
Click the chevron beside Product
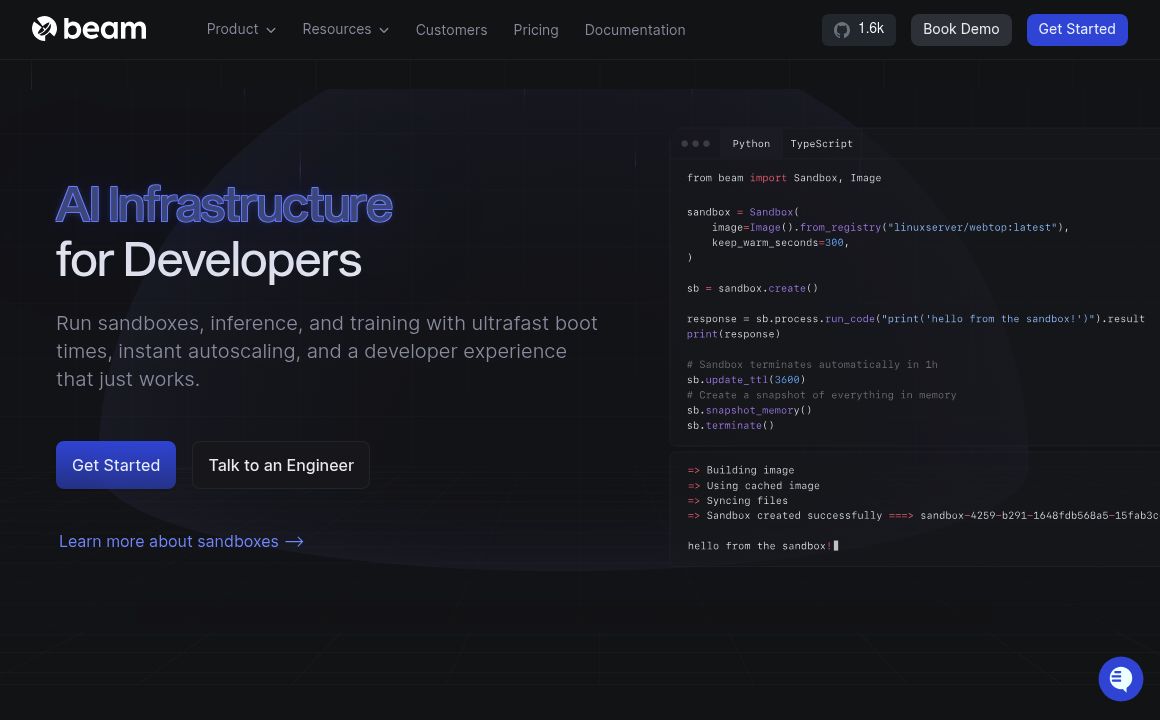pos(271,30)
